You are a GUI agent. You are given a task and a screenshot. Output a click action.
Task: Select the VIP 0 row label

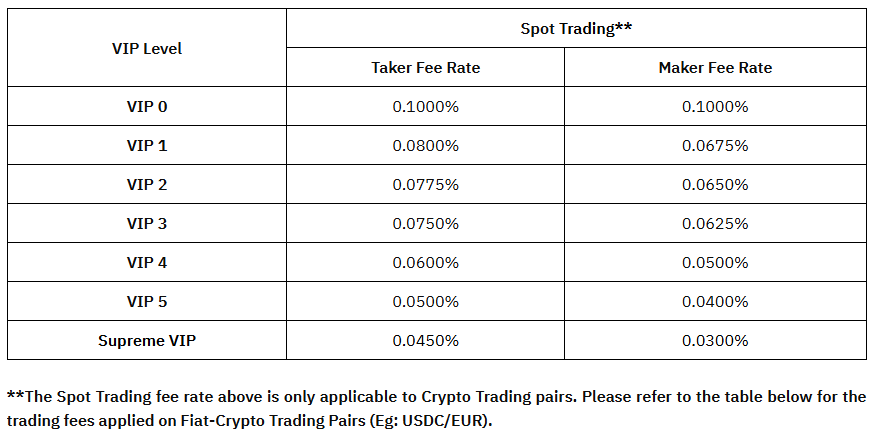pyautogui.click(x=147, y=107)
